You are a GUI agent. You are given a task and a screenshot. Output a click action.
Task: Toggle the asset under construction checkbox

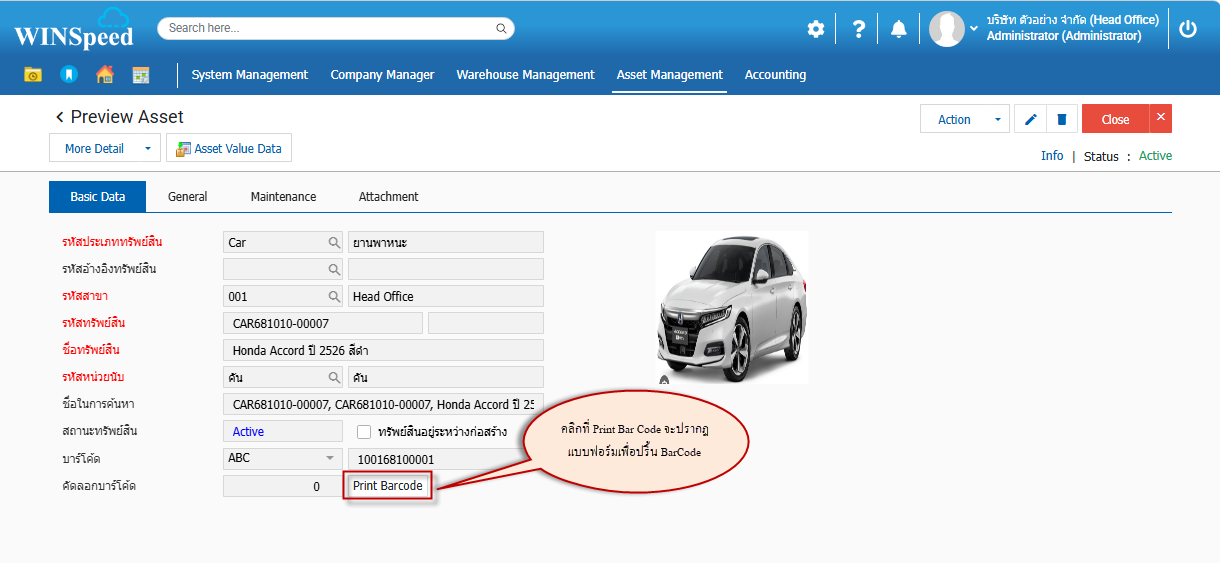(x=365, y=432)
